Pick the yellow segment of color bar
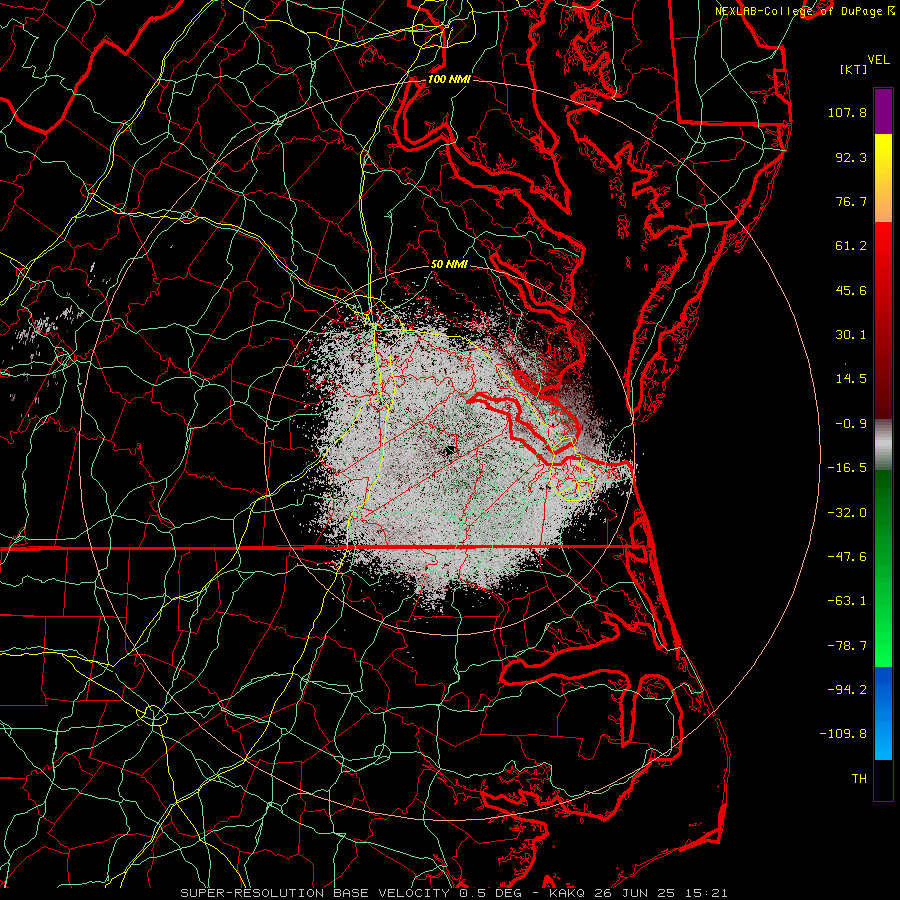 [883, 178]
